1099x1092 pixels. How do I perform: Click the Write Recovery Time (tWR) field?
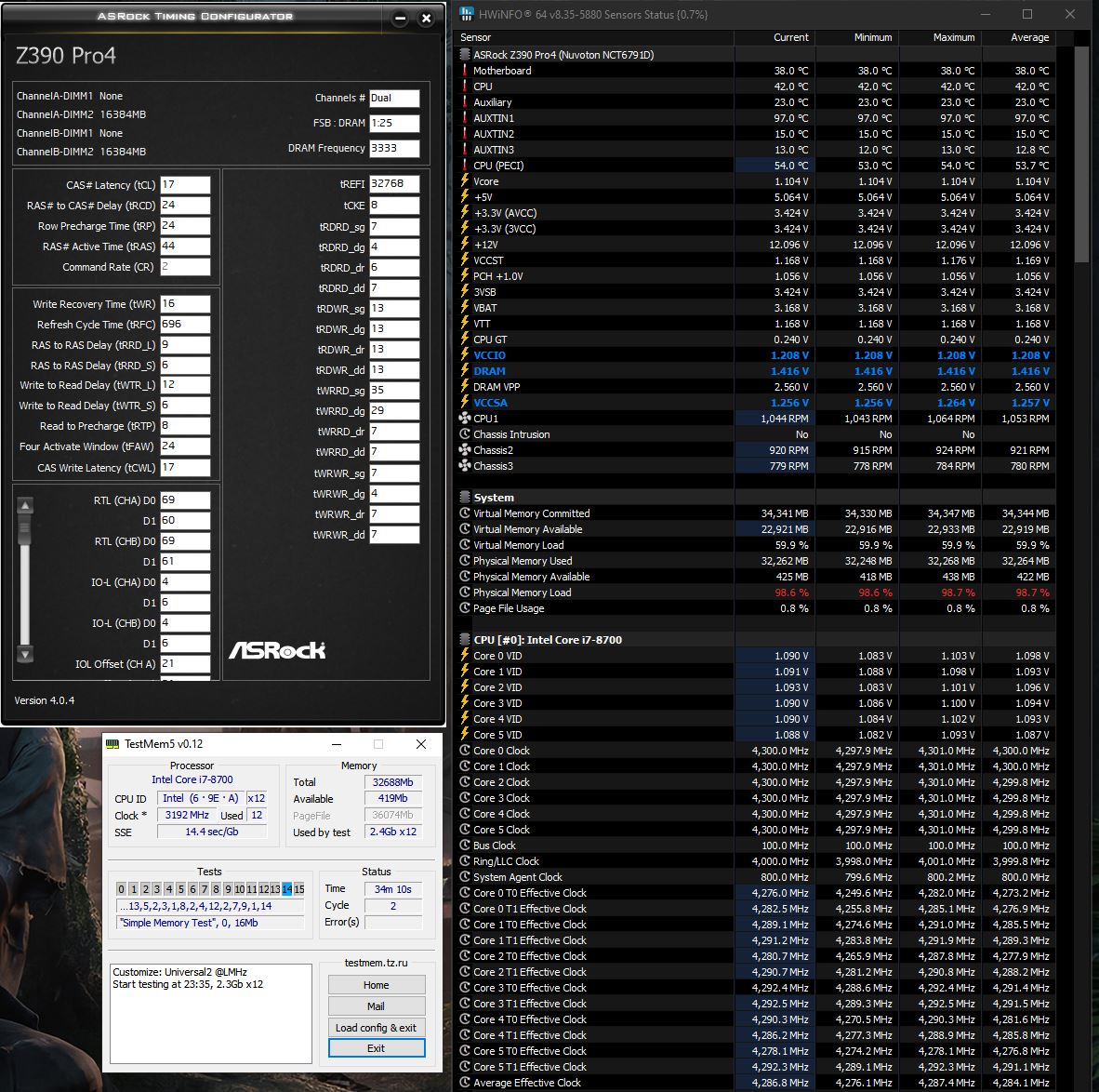click(x=185, y=303)
